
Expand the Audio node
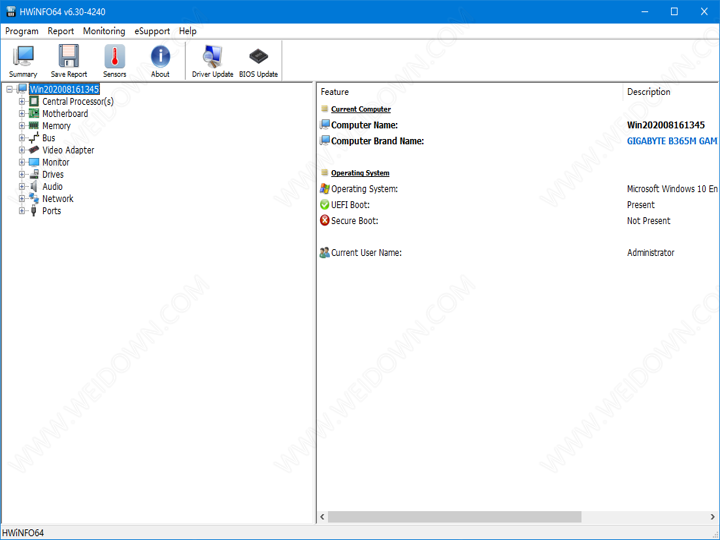22,186
